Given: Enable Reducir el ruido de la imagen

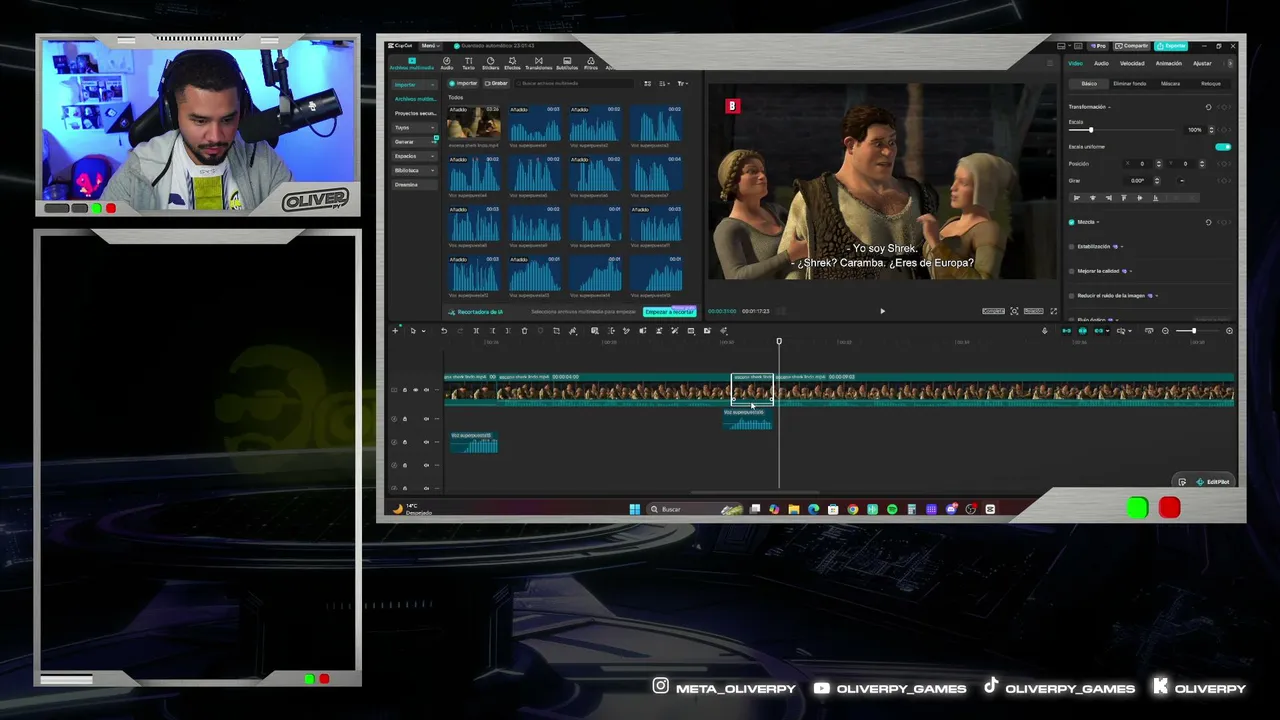Looking at the screenshot, I should click(x=1072, y=296).
